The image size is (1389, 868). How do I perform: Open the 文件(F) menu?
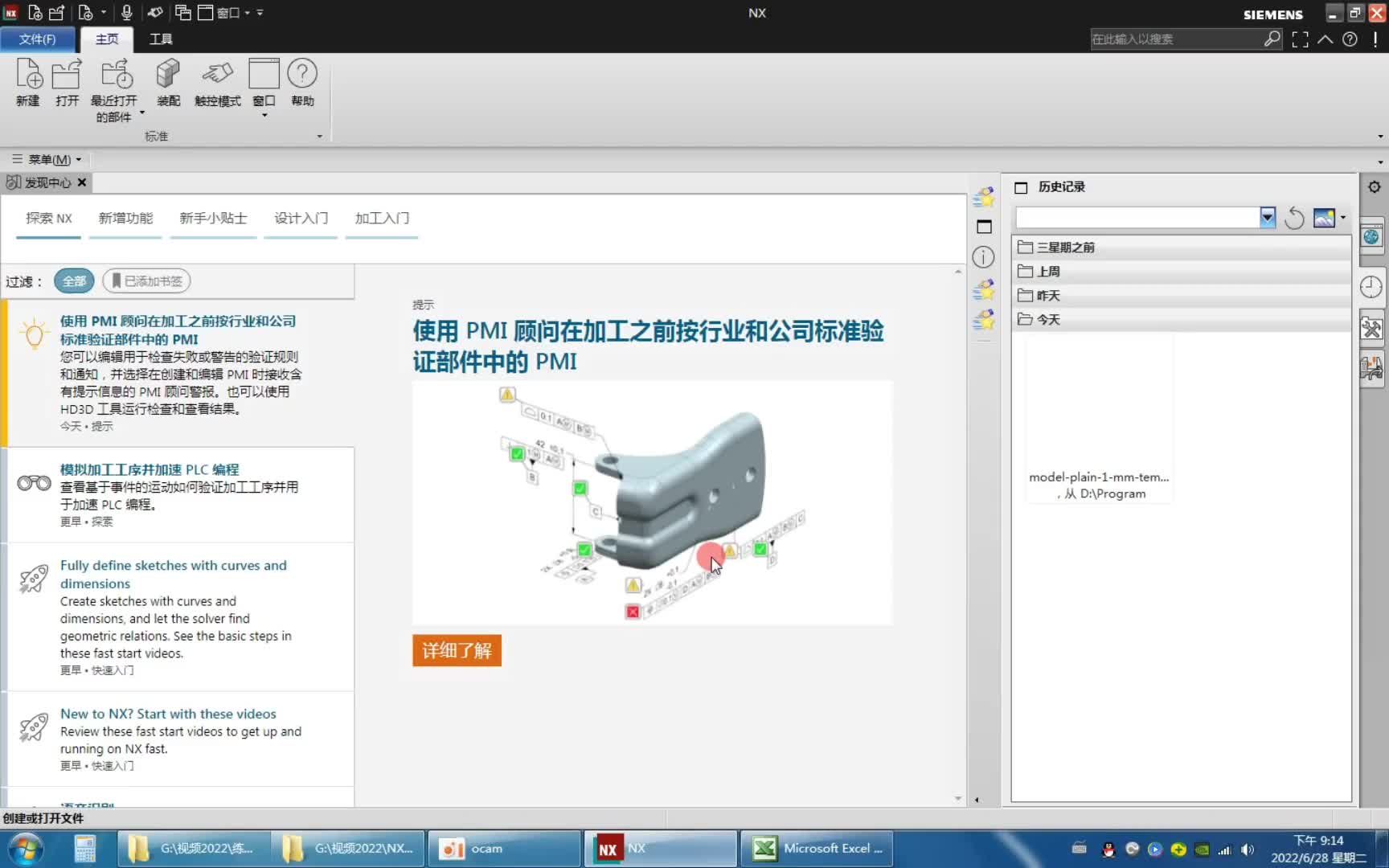coord(38,39)
